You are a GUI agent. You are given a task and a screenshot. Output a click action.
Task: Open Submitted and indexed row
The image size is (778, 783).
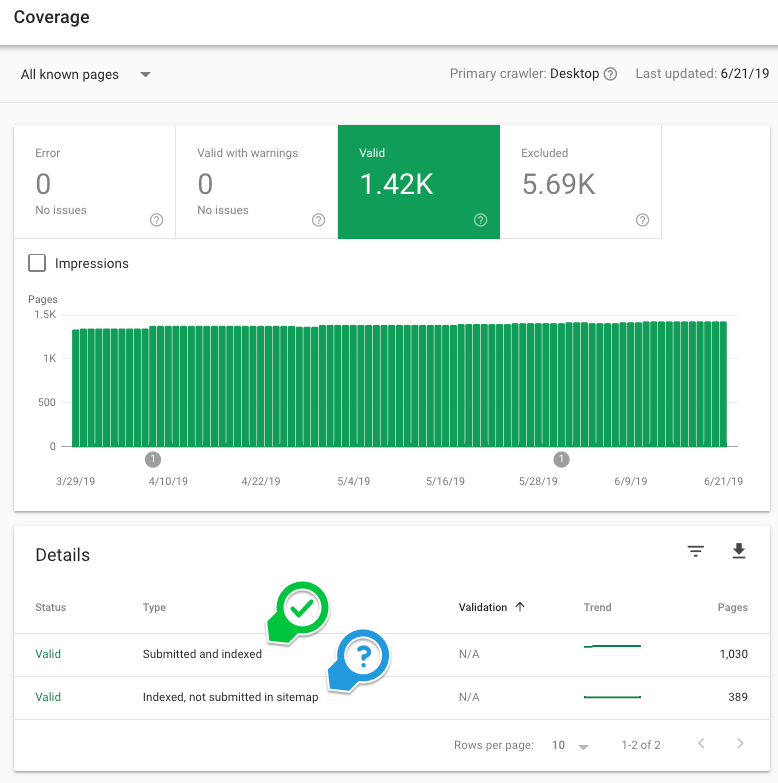click(392, 655)
